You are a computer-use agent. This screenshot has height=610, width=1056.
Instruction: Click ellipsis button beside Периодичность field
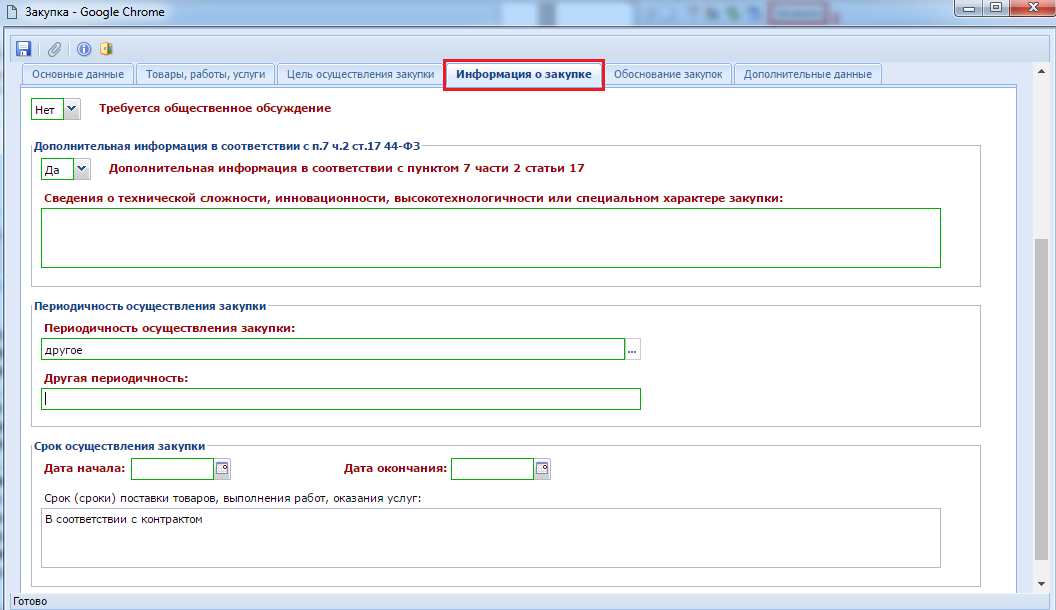coord(633,350)
